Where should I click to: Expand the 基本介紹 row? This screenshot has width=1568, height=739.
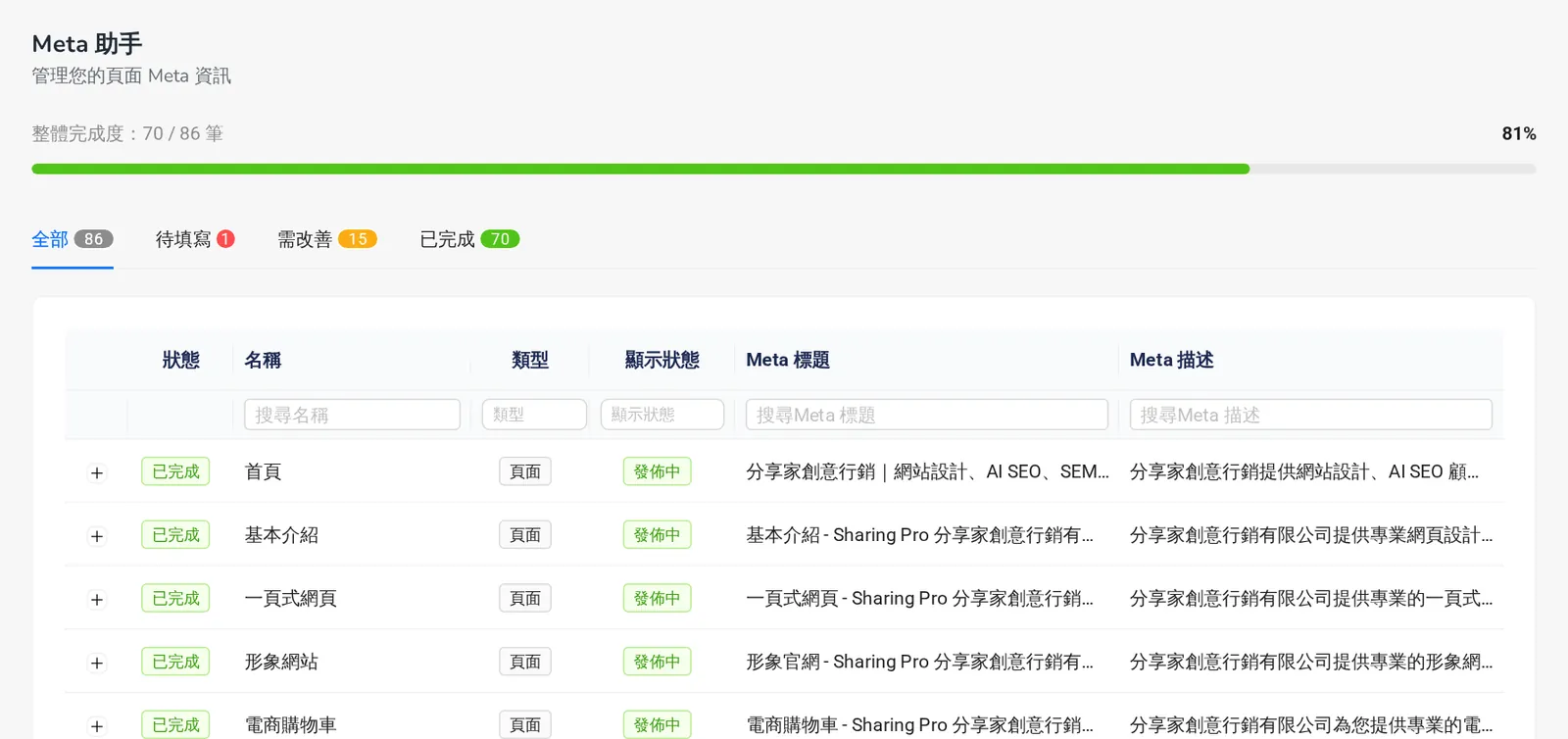97,536
